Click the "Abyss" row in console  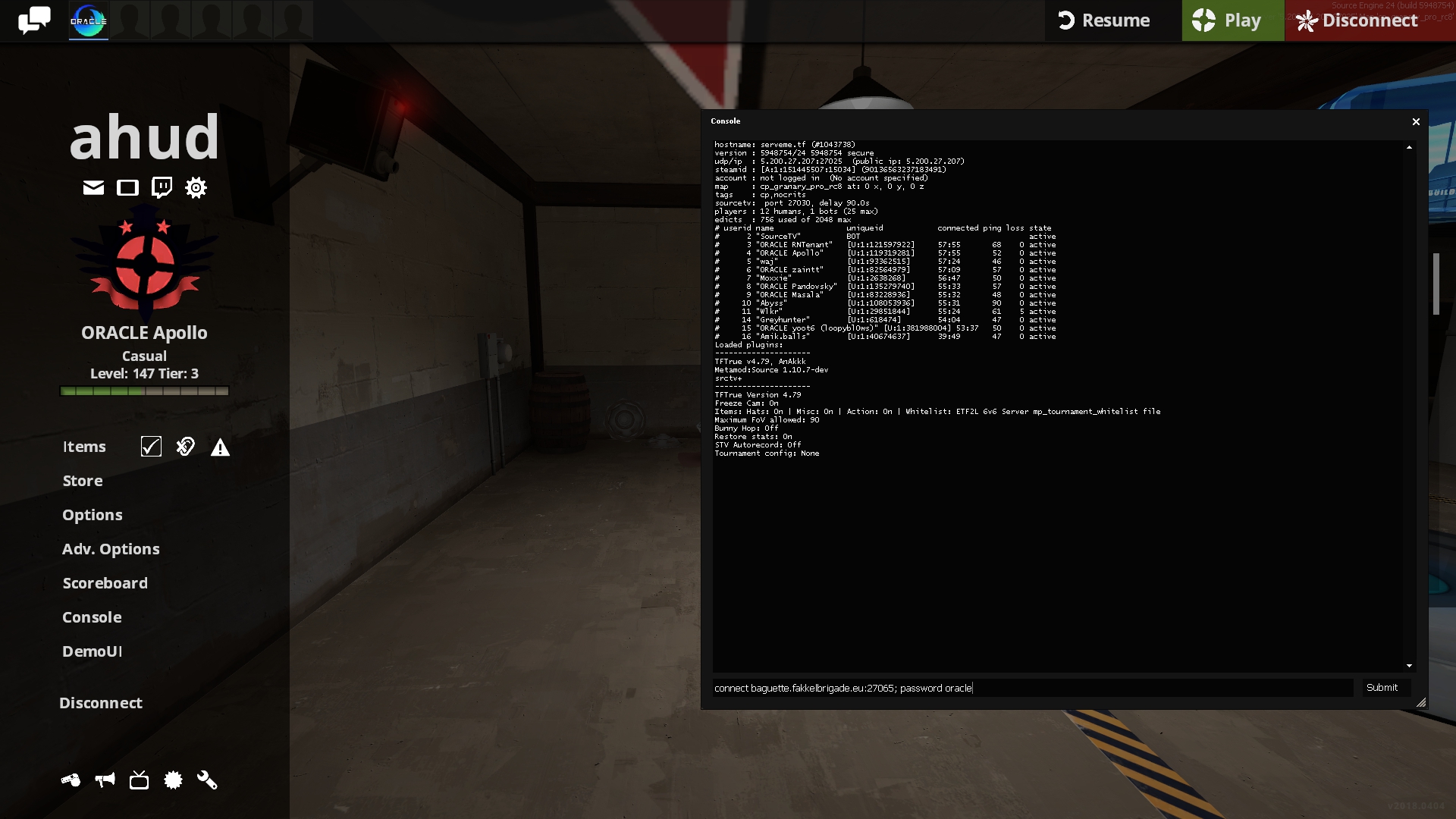[x=885, y=303]
